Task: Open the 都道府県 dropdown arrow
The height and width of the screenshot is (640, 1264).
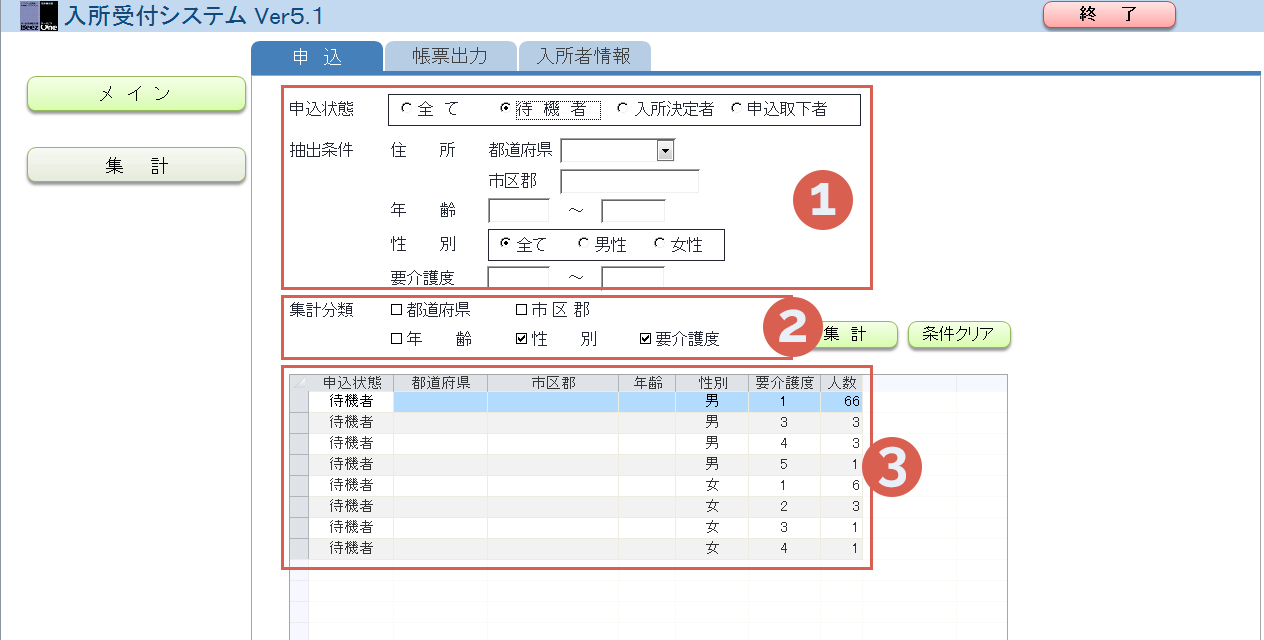Action: (665, 151)
